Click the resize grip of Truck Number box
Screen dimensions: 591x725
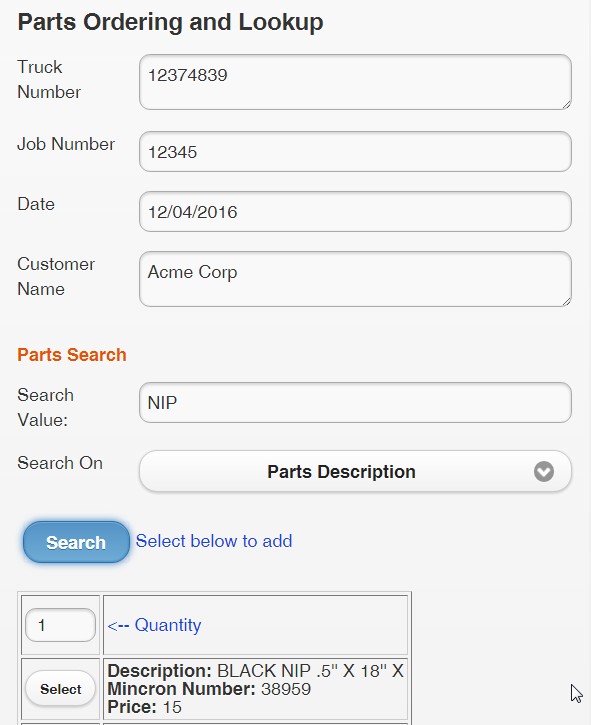pyautogui.click(x=566, y=105)
